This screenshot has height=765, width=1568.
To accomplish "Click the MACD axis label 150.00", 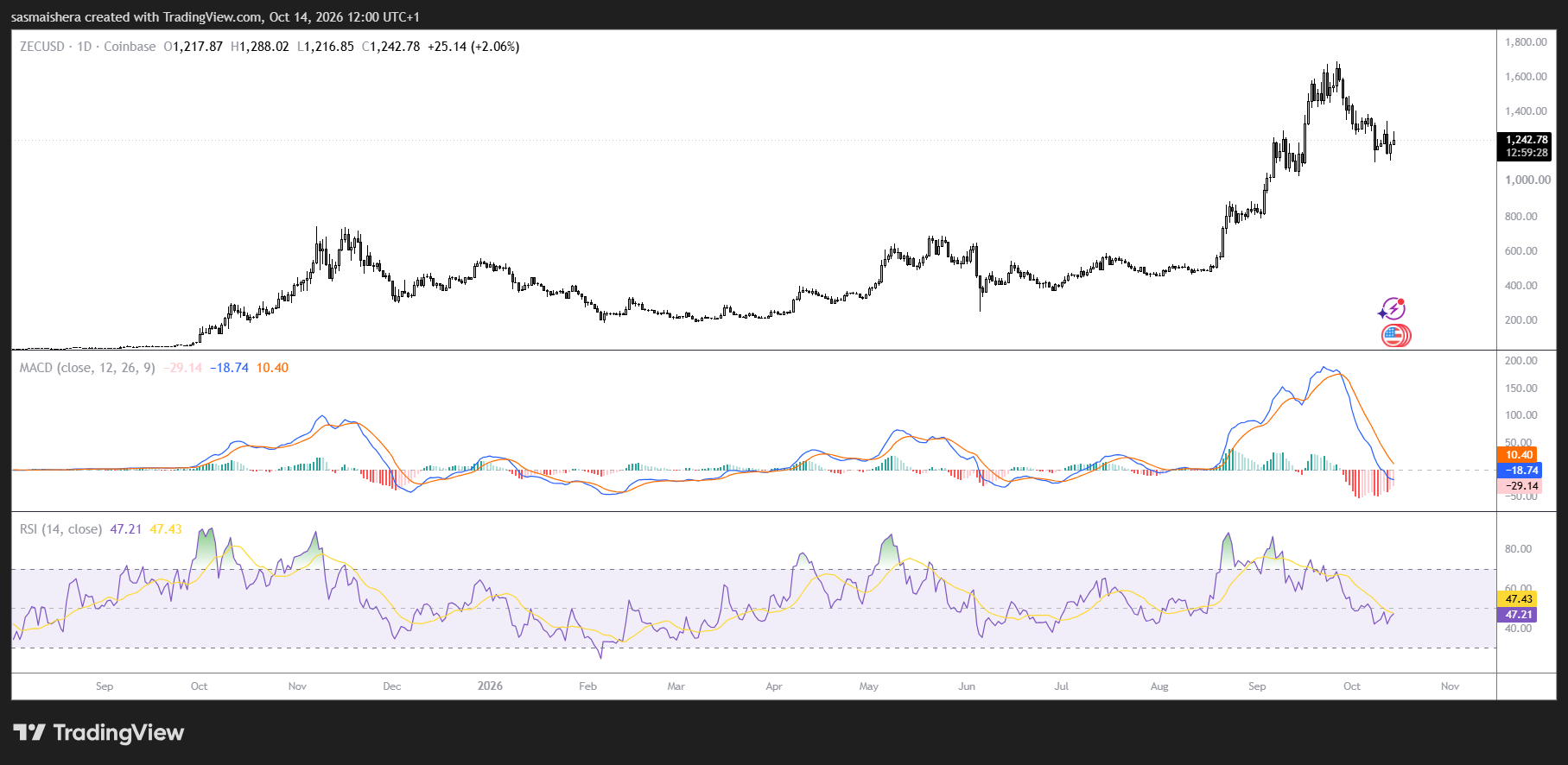I will pos(1521,389).
